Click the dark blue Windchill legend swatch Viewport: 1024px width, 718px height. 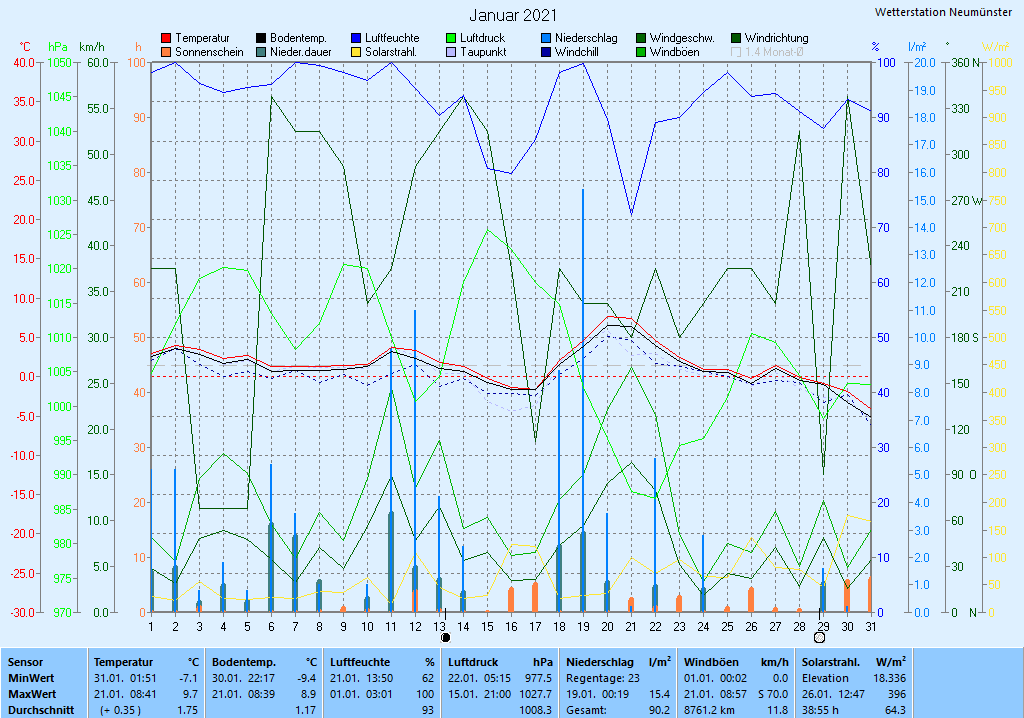coord(546,52)
